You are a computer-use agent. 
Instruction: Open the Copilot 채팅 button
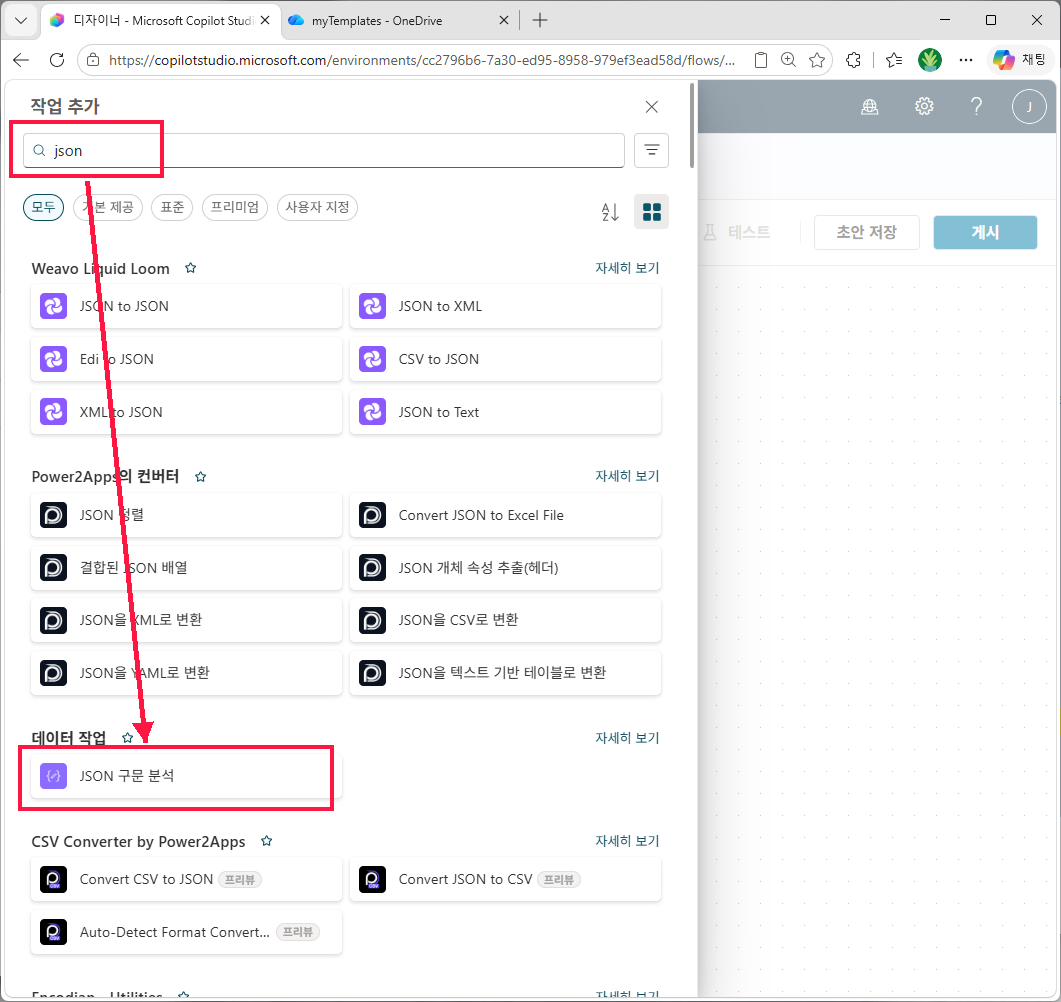point(1020,60)
